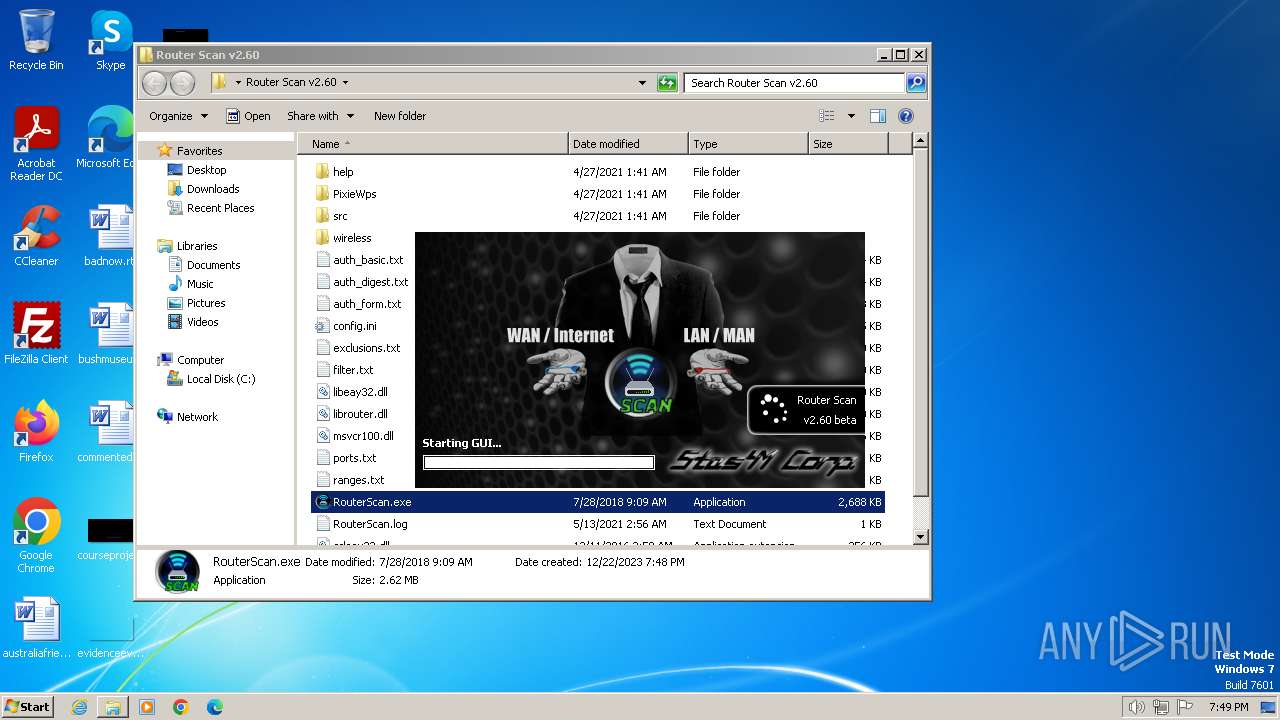Select Favorites in navigation pane
The image size is (1280, 720).
190,151
